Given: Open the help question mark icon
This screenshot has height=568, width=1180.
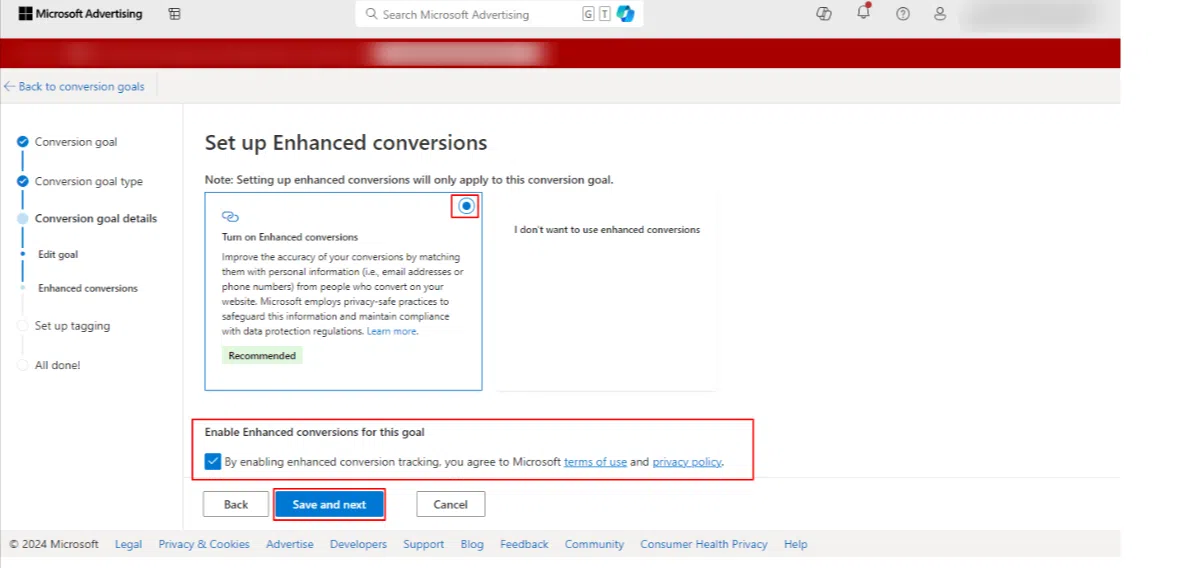Looking at the screenshot, I should coord(903,14).
